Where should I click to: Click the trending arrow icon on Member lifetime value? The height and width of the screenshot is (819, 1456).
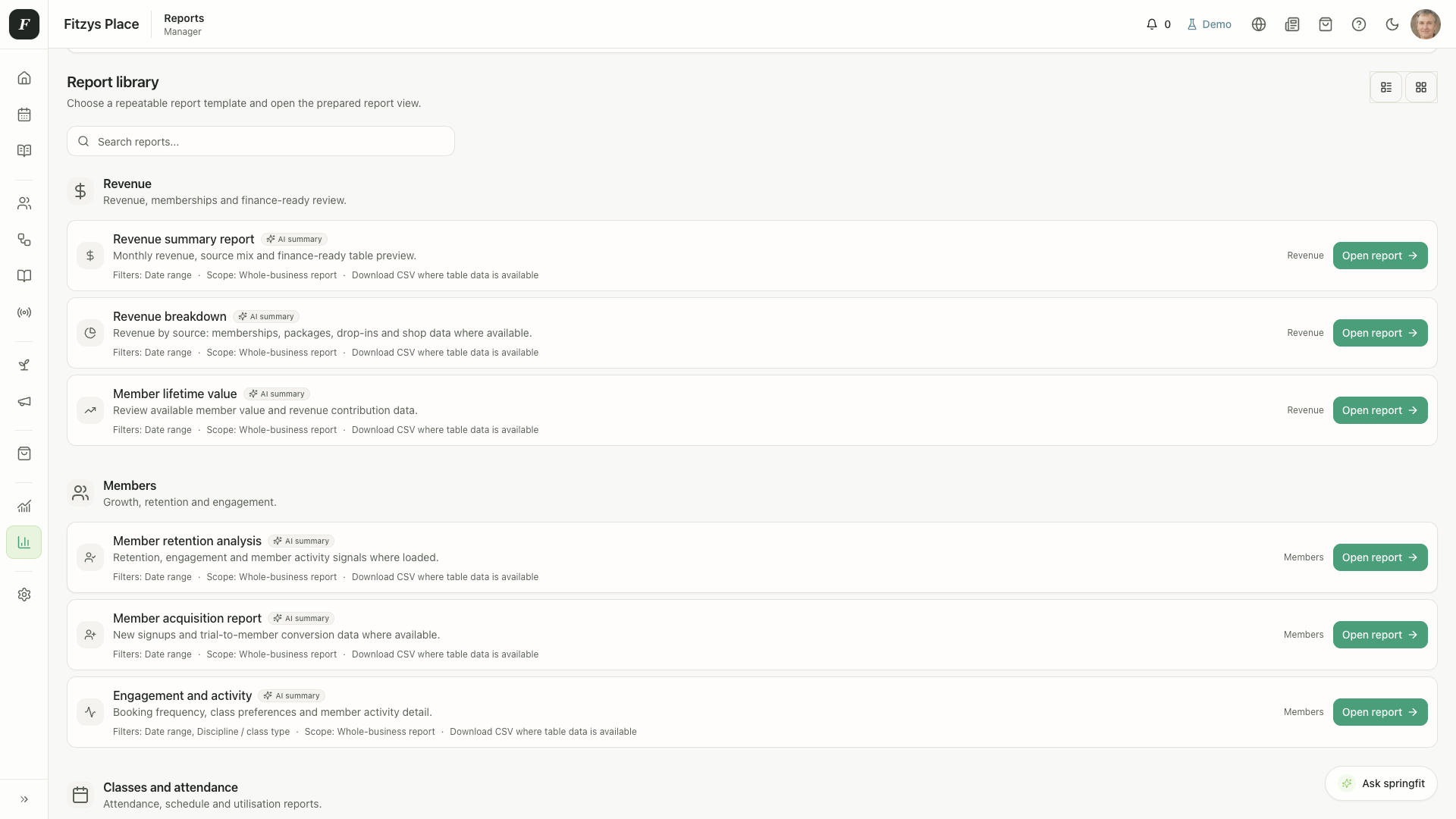click(90, 410)
